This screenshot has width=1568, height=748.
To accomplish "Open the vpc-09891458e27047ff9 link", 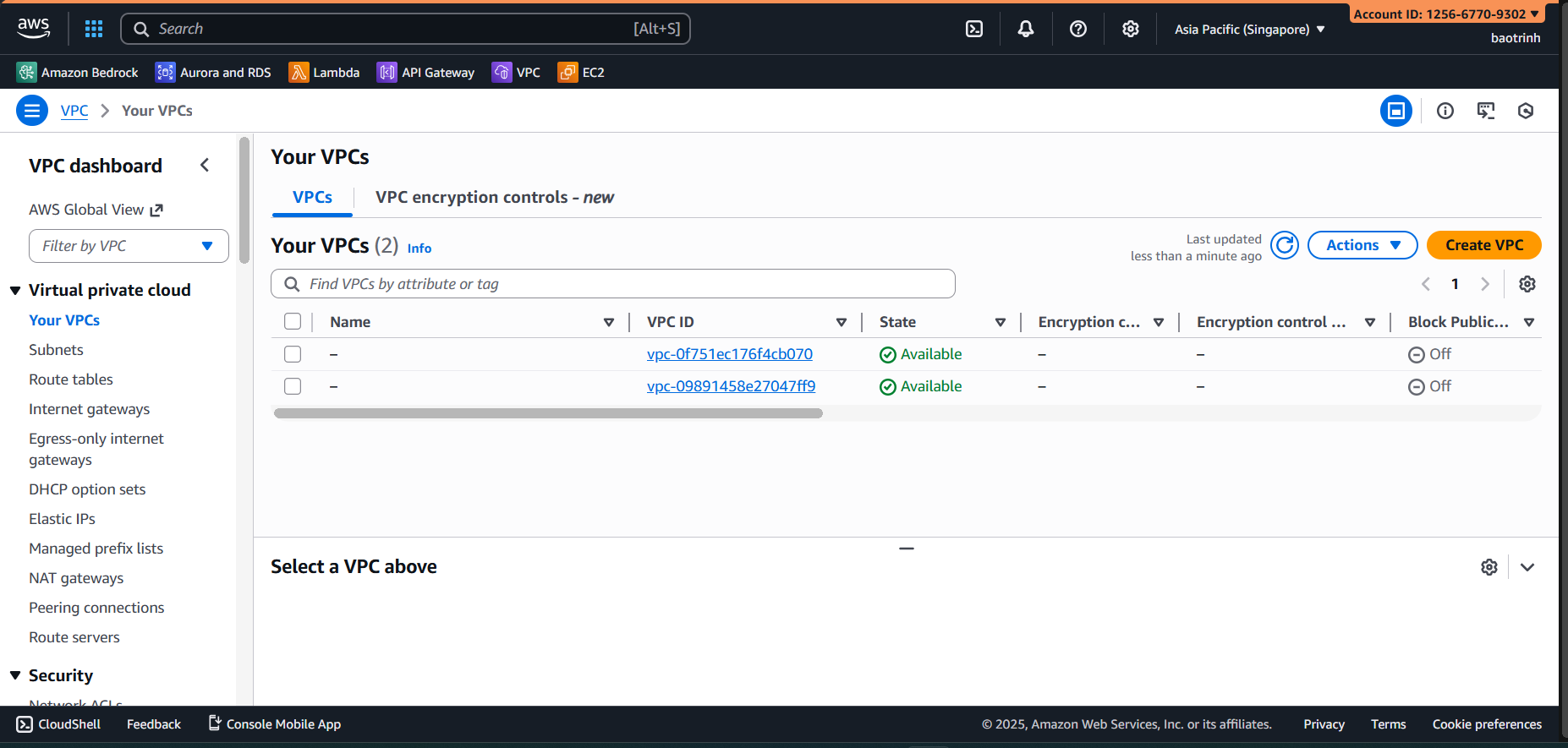I will pyautogui.click(x=731, y=386).
